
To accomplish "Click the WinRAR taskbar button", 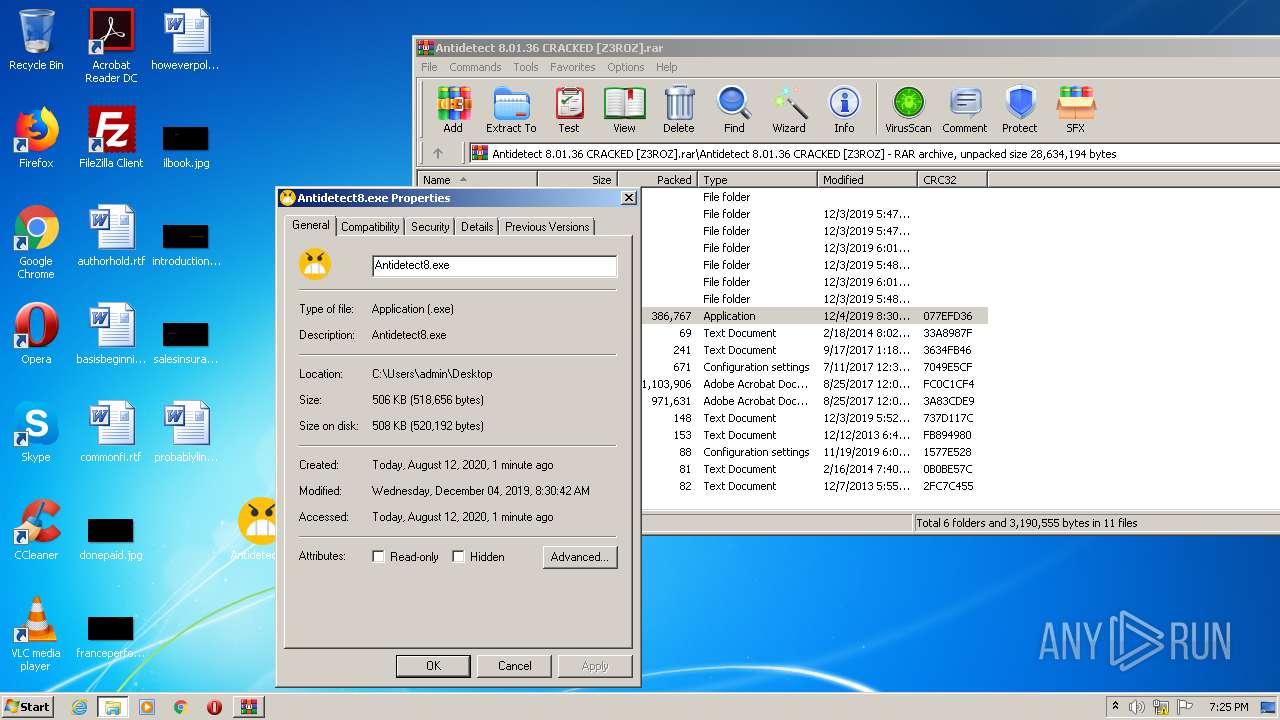I will pos(249,707).
